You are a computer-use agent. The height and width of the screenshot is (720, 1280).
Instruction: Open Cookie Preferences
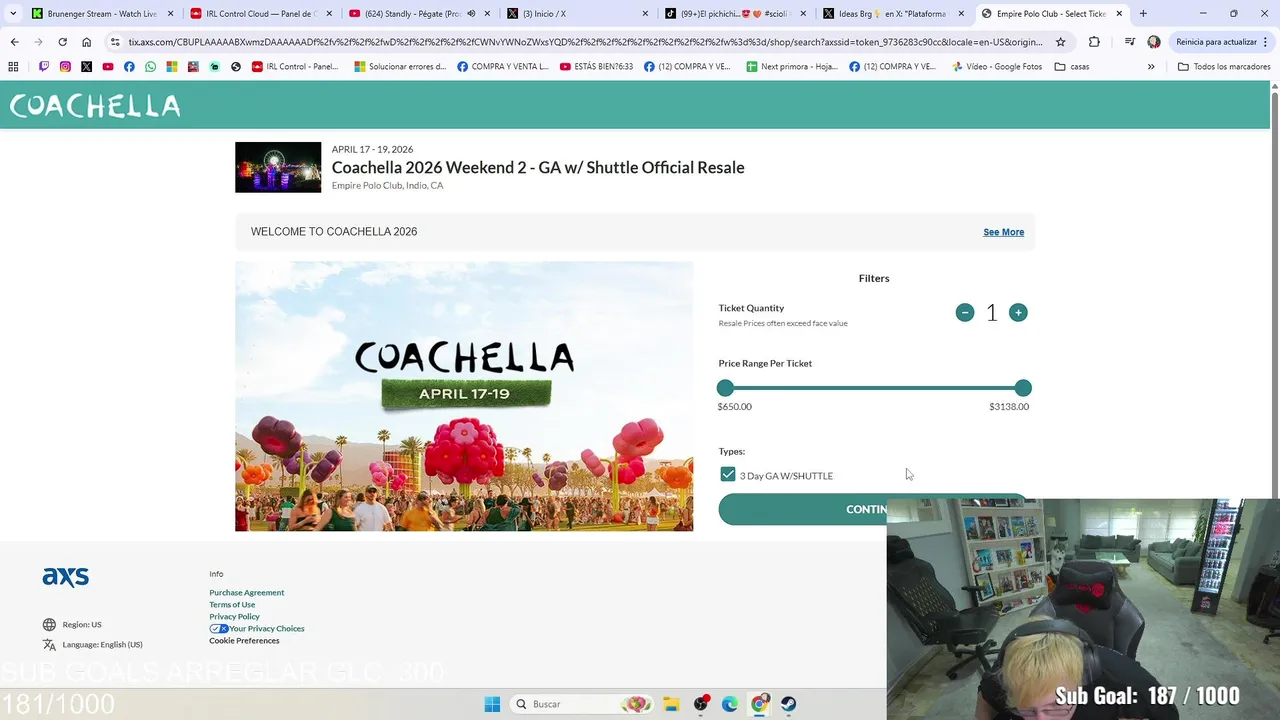244,641
